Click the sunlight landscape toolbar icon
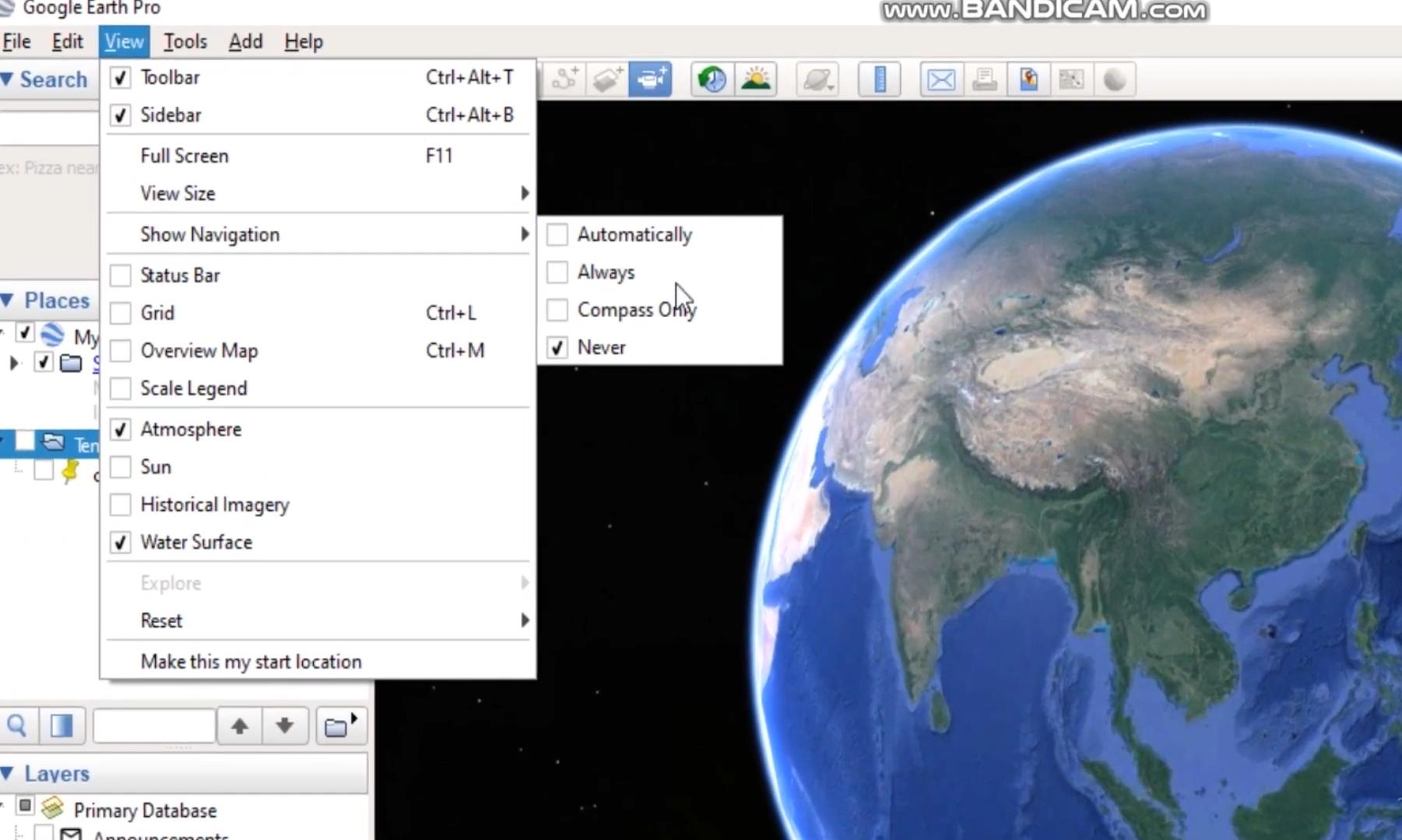This screenshot has width=1402, height=840. tap(755, 79)
